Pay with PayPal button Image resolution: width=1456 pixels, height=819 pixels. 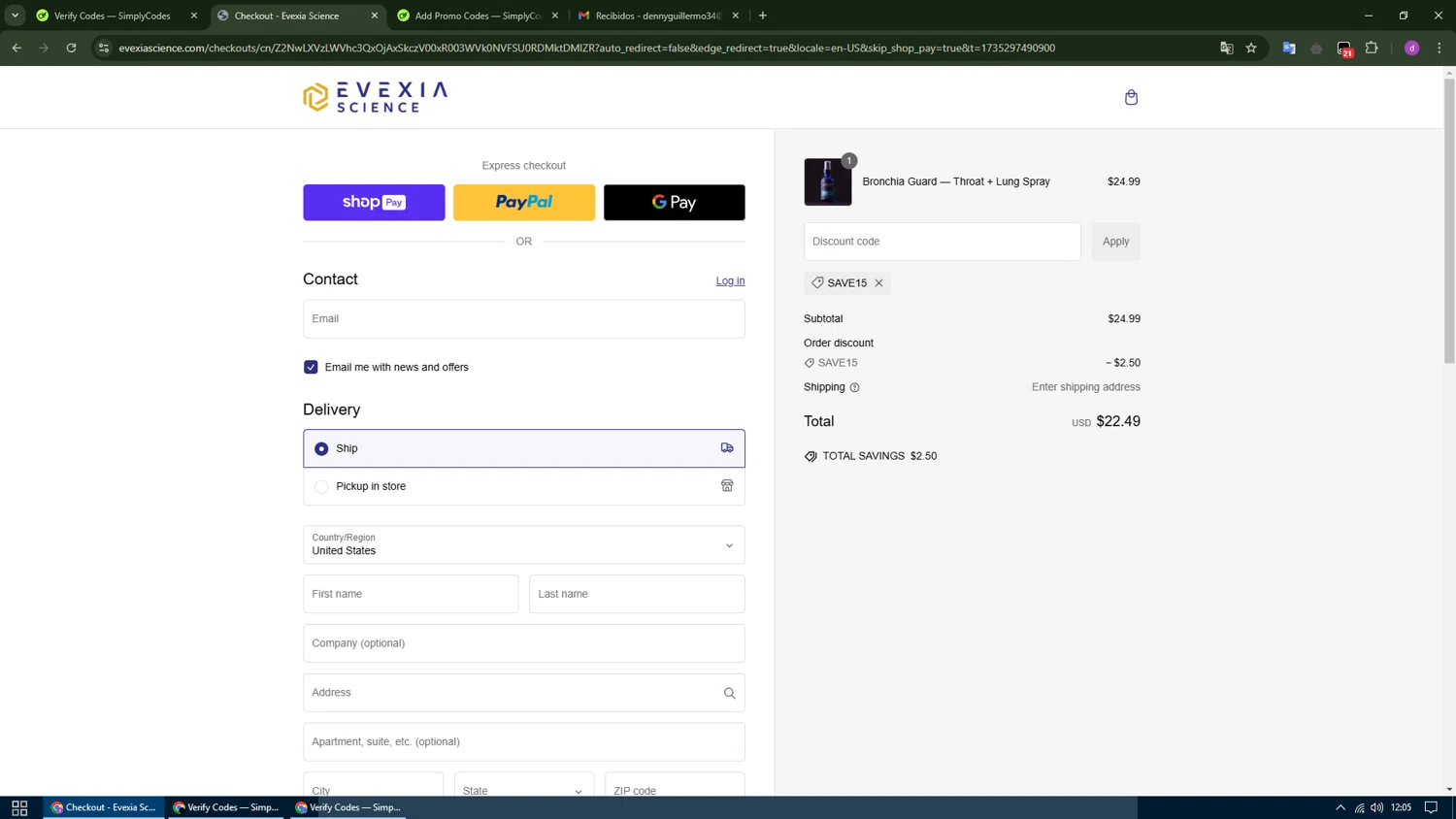coord(524,203)
